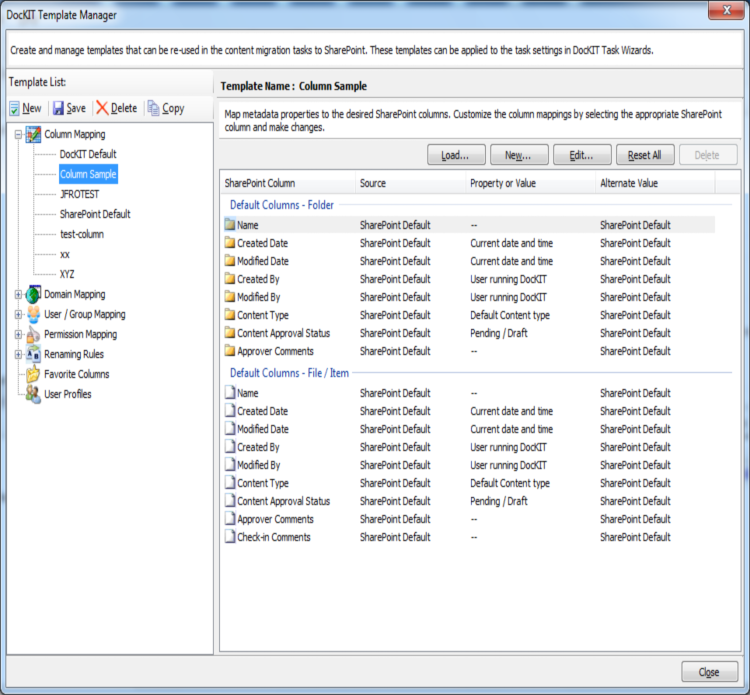The image size is (750, 695).
Task: Select the Permission Mapping icon
Action: 33,335
